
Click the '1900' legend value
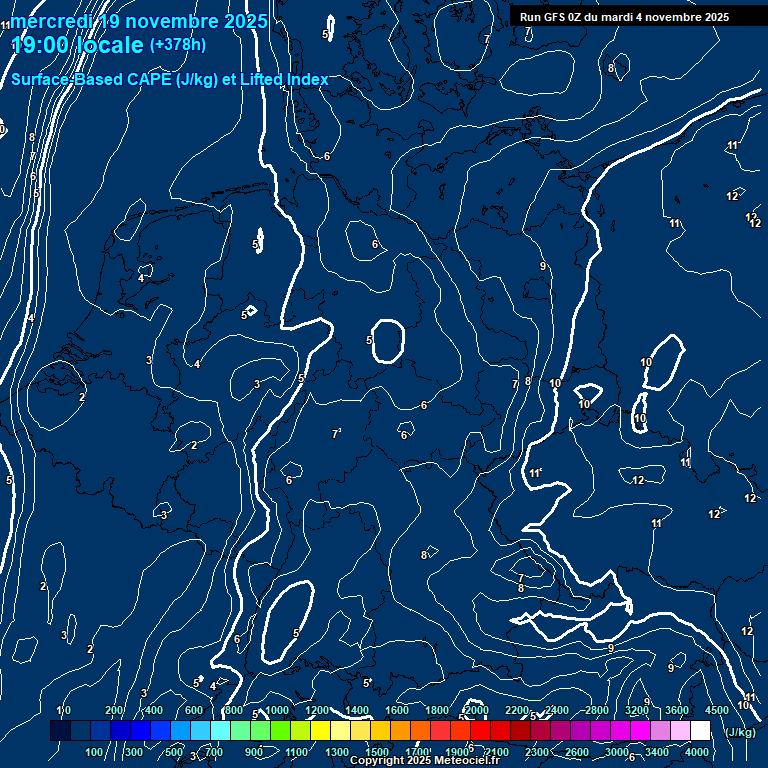tap(456, 752)
